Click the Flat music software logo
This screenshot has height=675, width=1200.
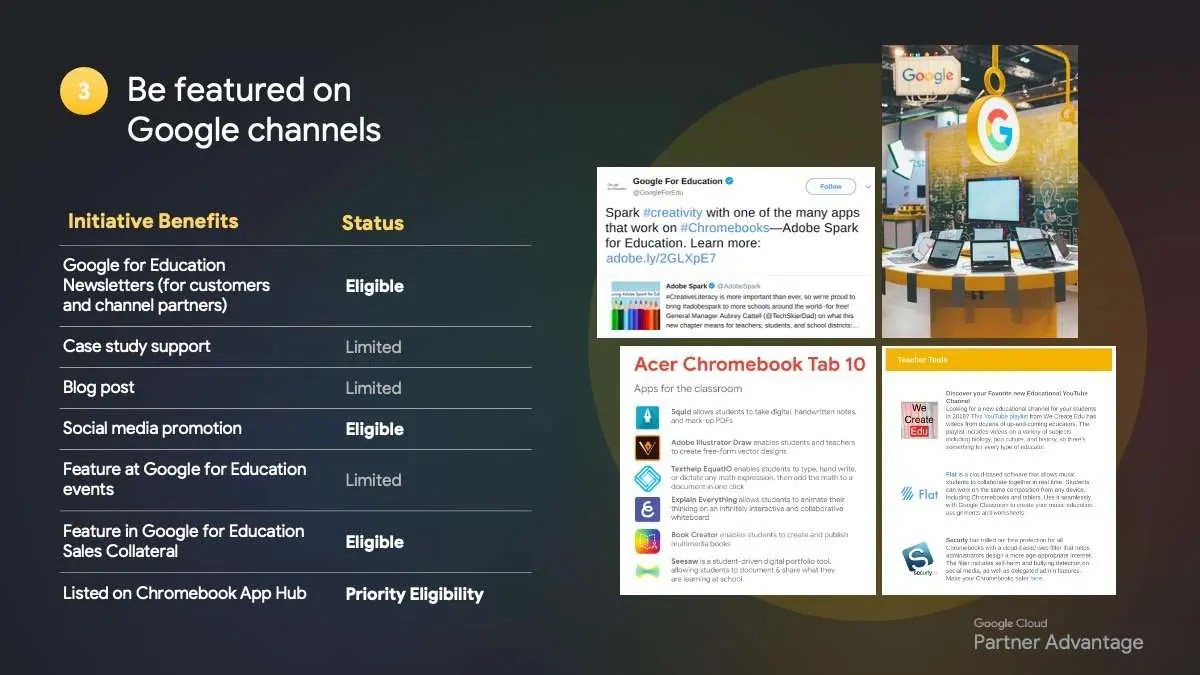(x=919, y=494)
